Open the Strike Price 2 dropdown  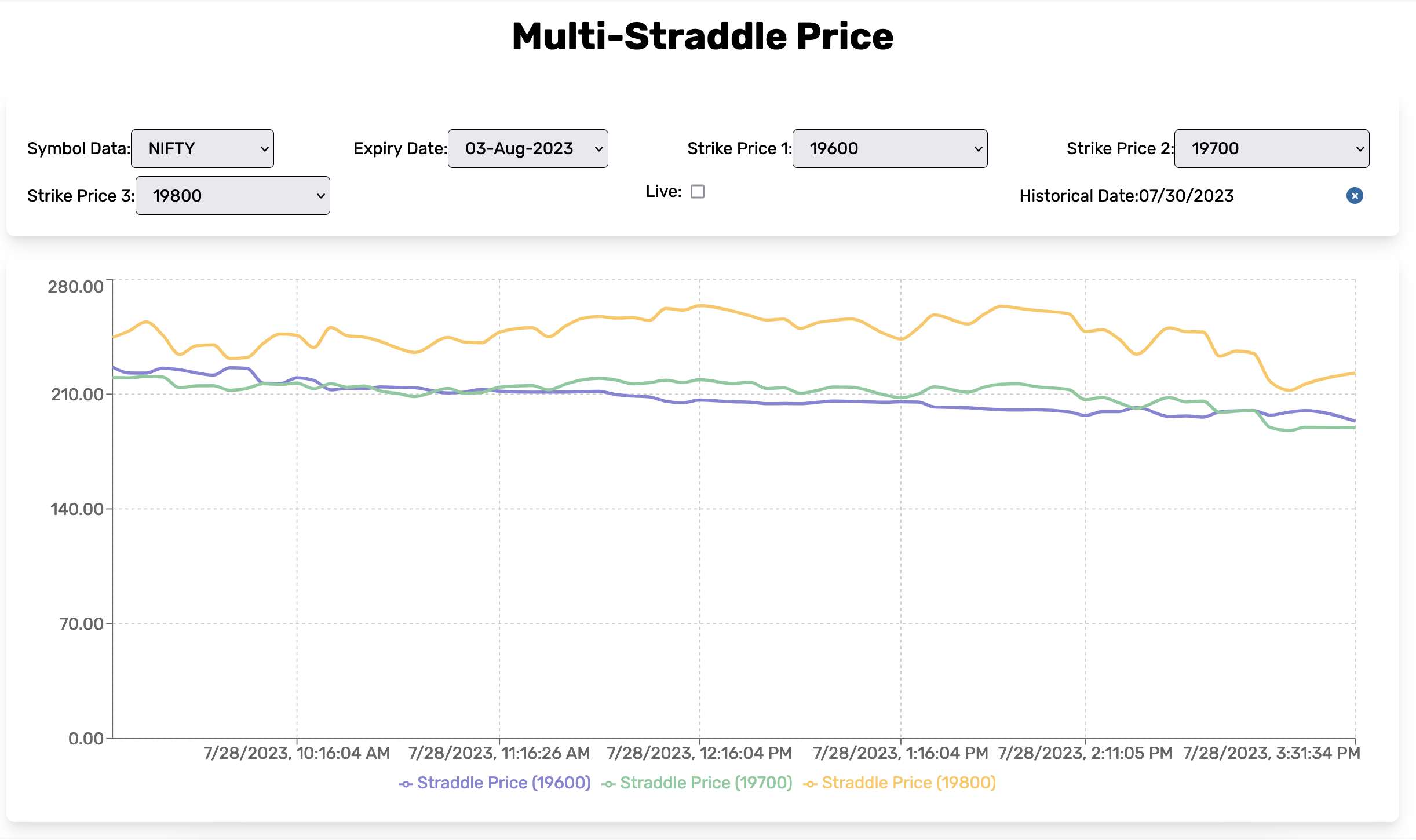(x=1271, y=149)
